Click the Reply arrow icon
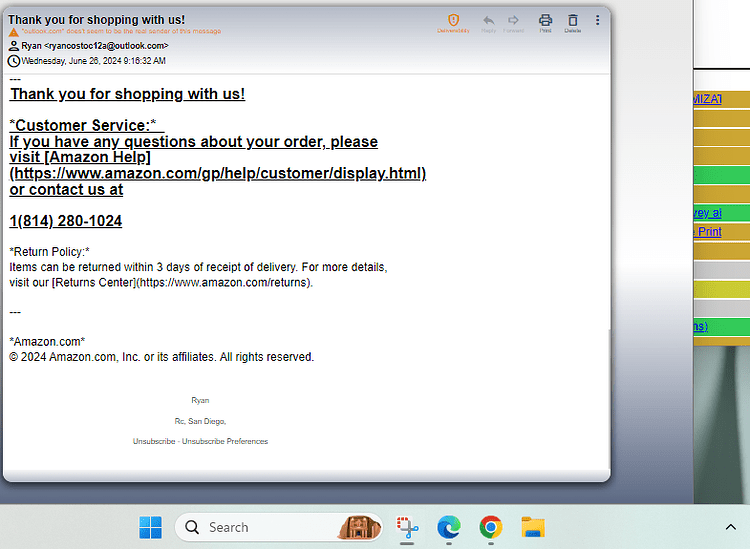This screenshot has height=549, width=750. [x=488, y=22]
